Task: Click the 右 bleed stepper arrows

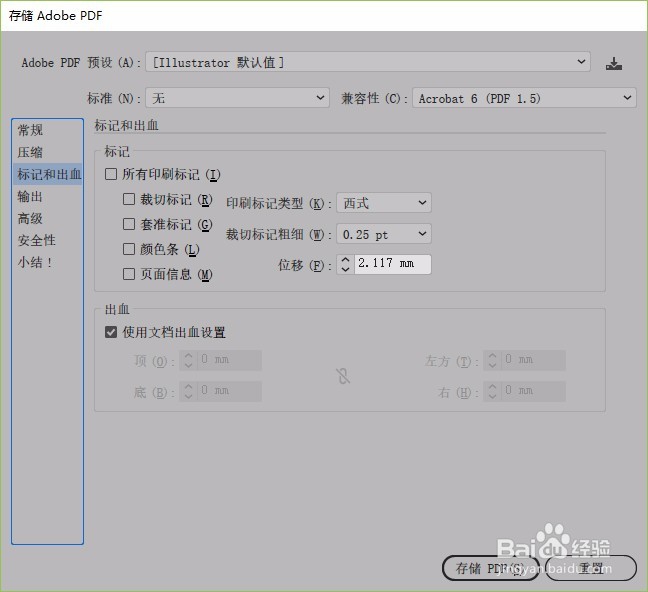Action: (x=492, y=391)
